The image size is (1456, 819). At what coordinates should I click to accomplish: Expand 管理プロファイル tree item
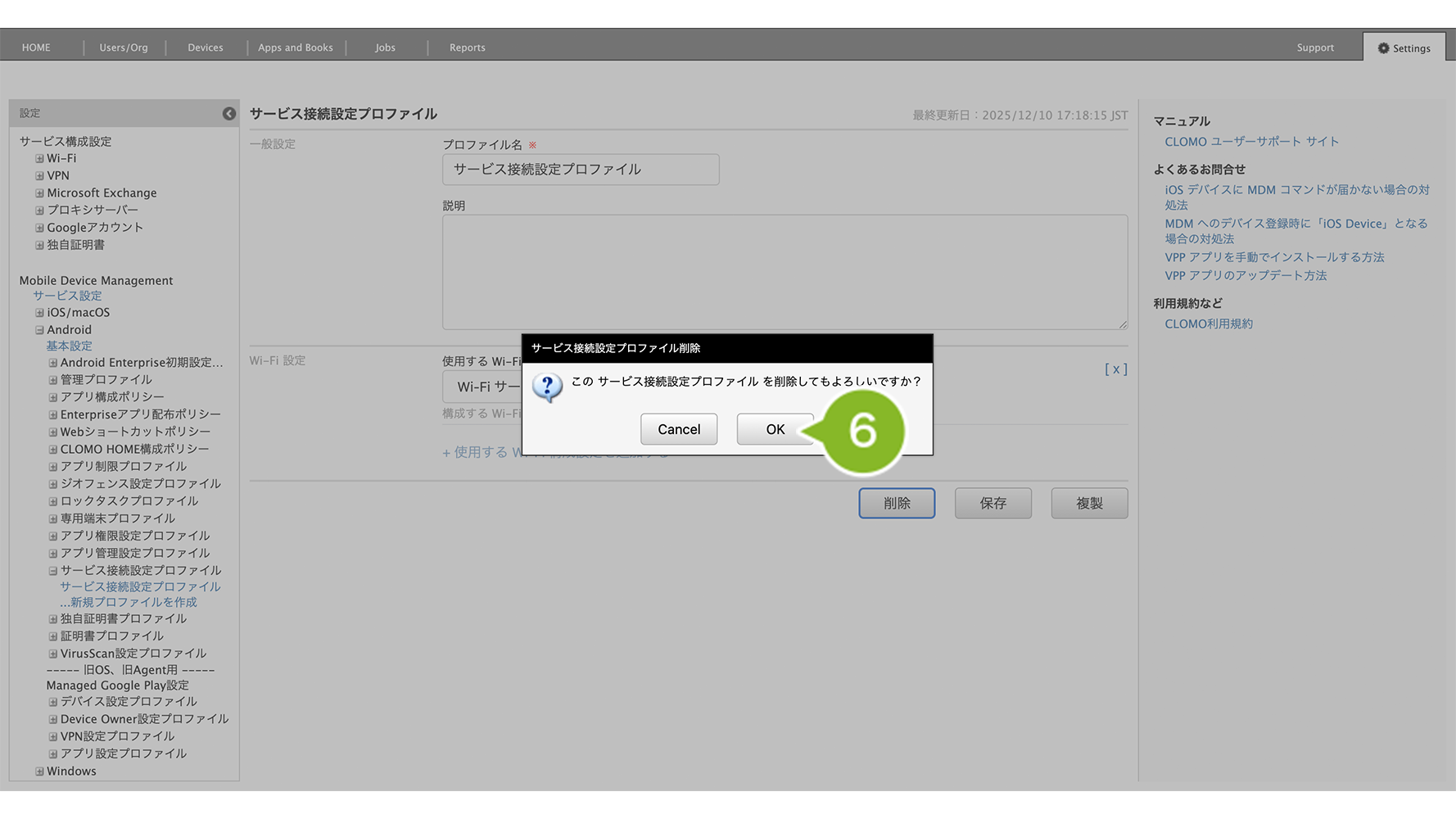point(53,380)
